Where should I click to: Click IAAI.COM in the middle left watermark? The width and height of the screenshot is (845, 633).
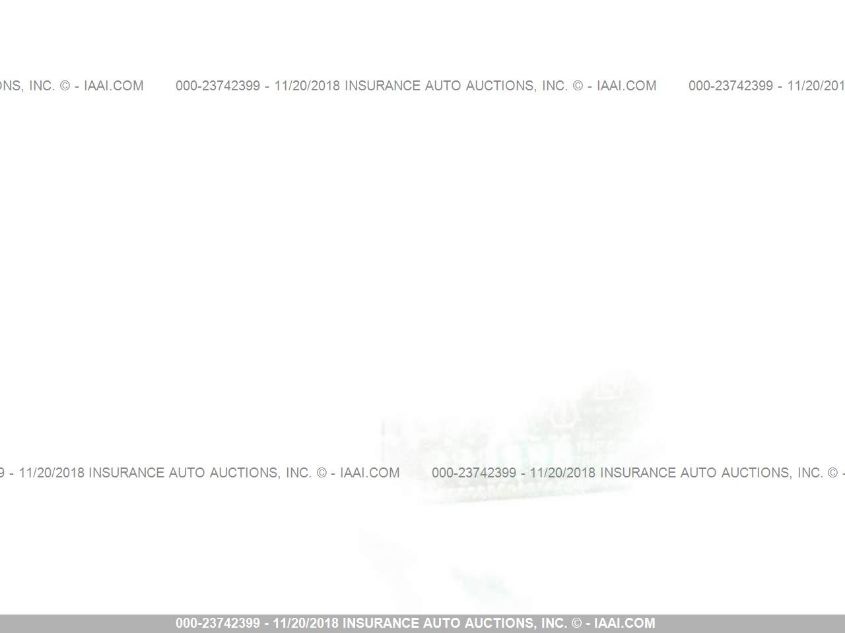[x=370, y=473]
